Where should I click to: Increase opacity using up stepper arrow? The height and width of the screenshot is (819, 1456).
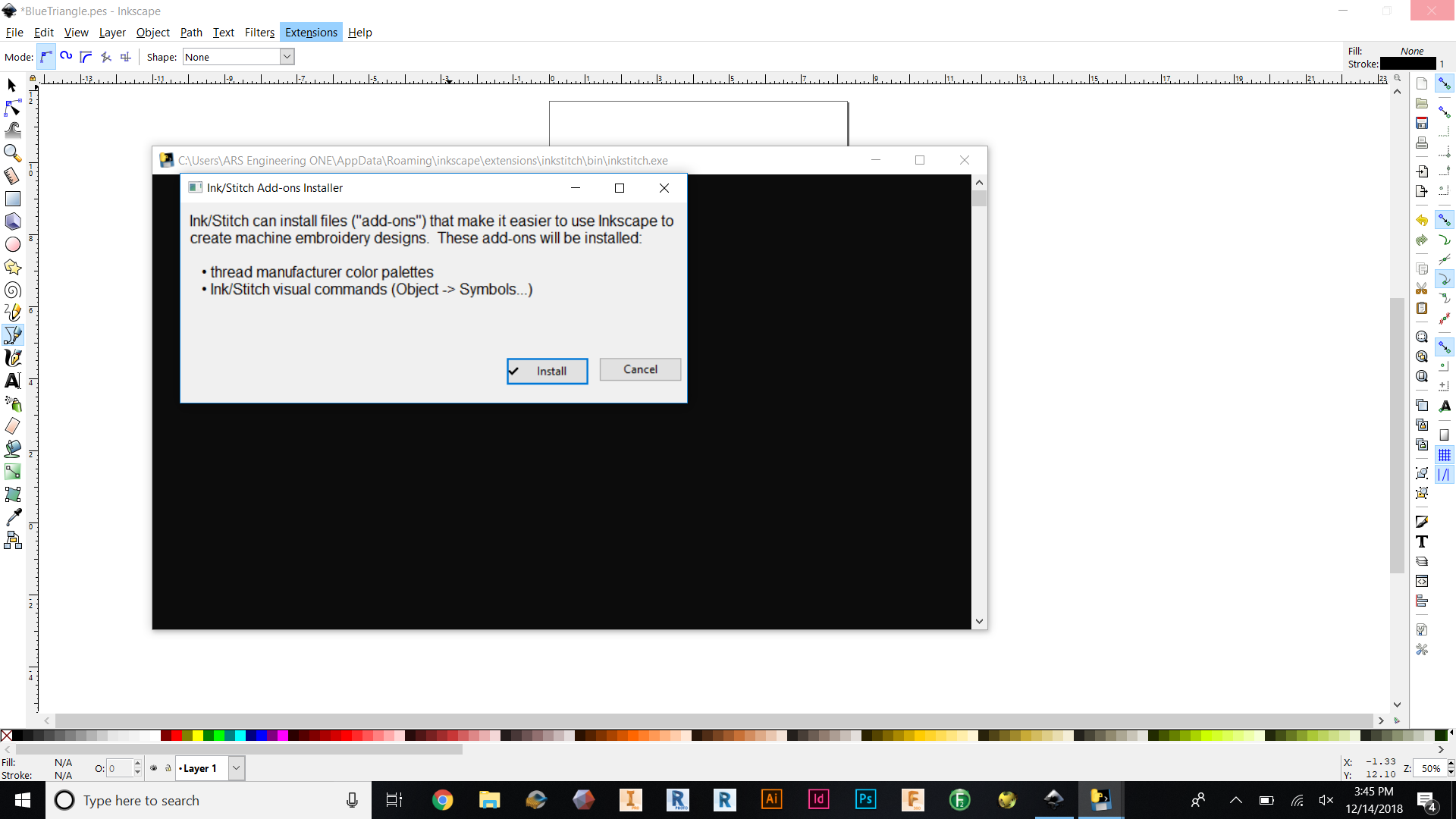[x=137, y=764]
